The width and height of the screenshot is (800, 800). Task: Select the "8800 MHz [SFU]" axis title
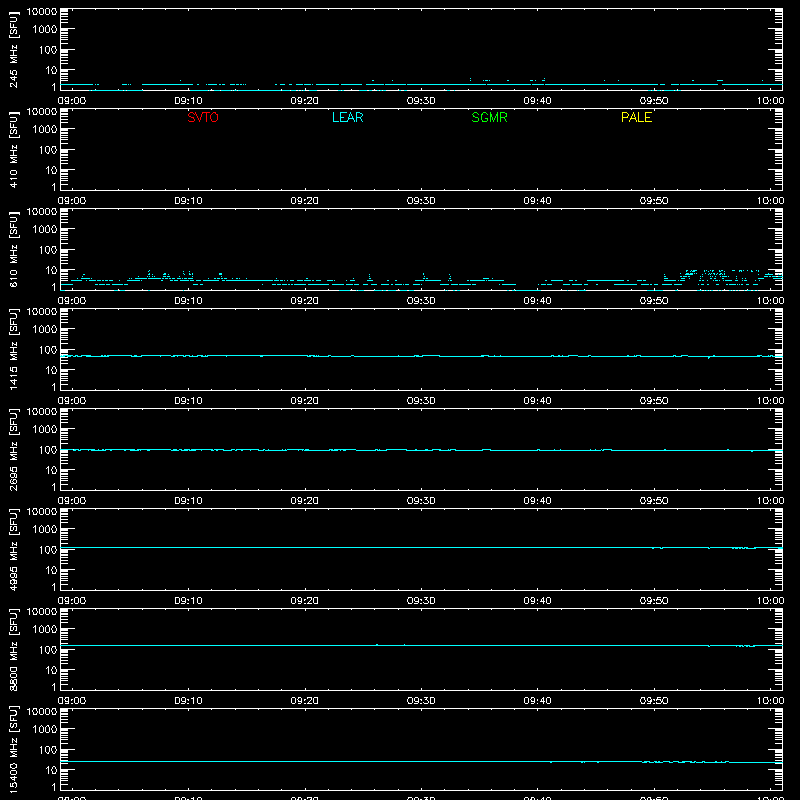[x=14, y=649]
